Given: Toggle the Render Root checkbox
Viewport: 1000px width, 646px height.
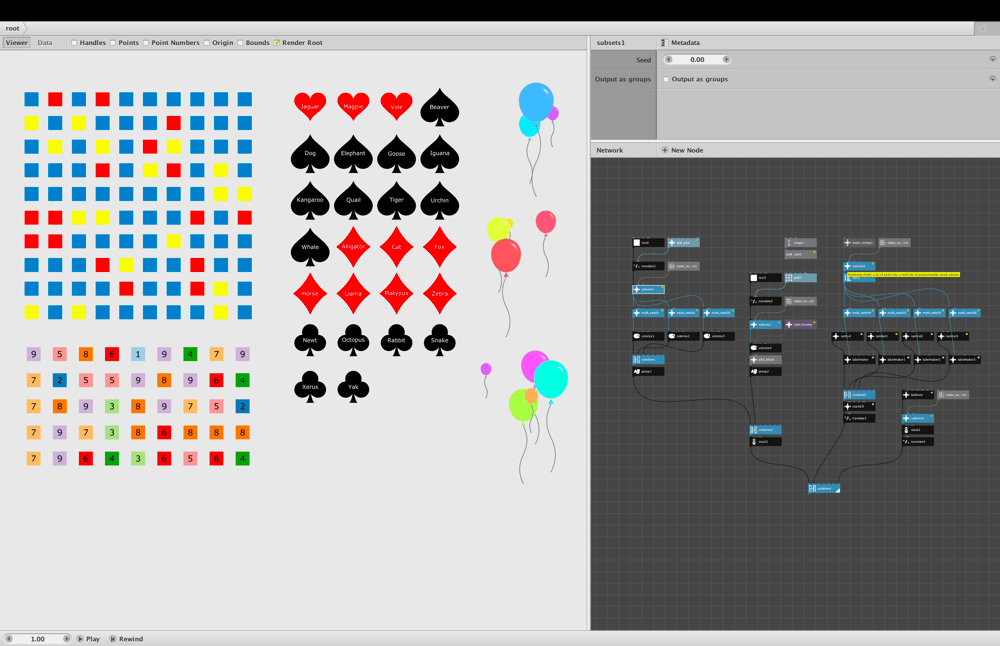Looking at the screenshot, I should point(277,43).
